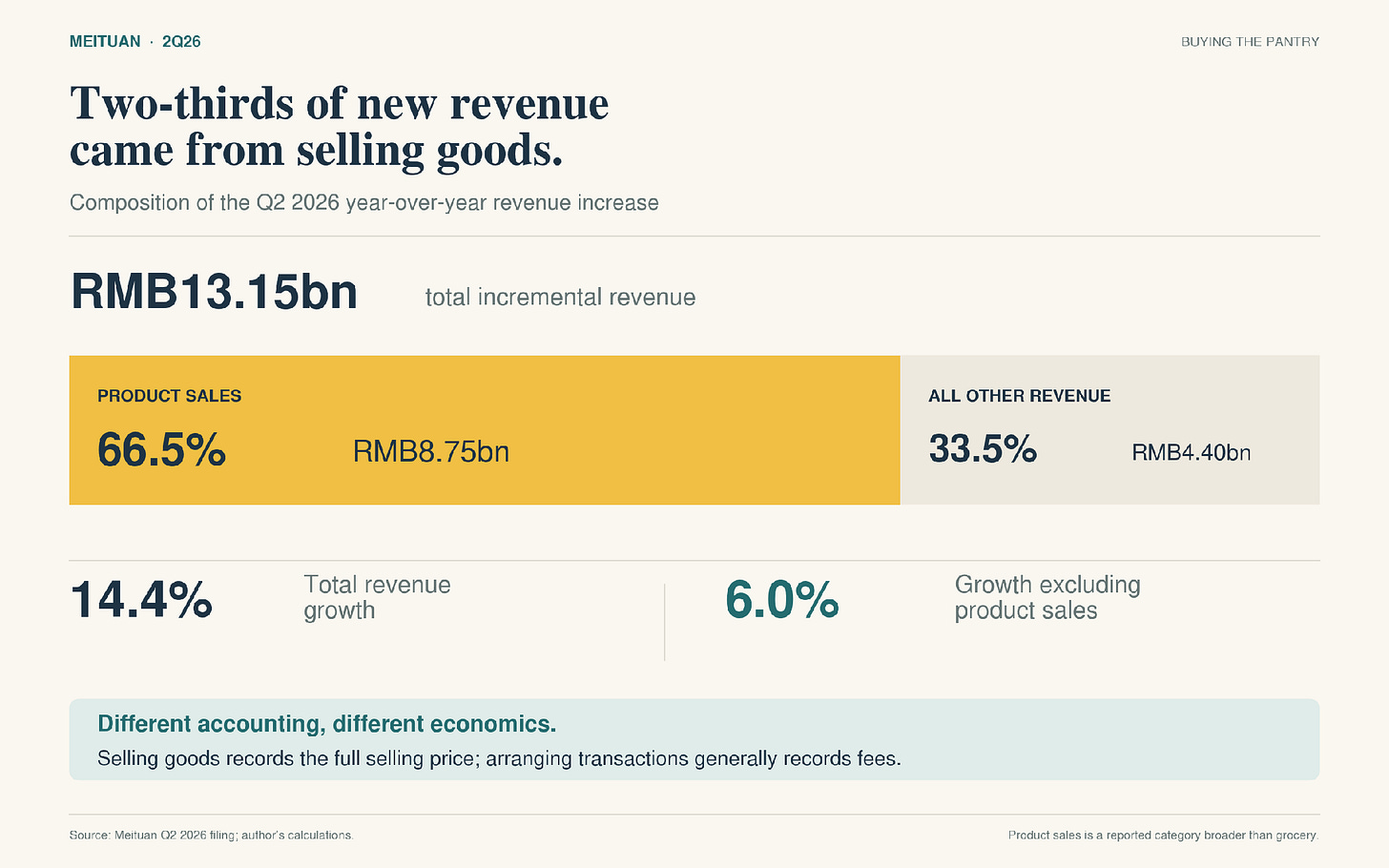
Task: Click the RMB4.40bn amount label
Action: click(x=1191, y=452)
